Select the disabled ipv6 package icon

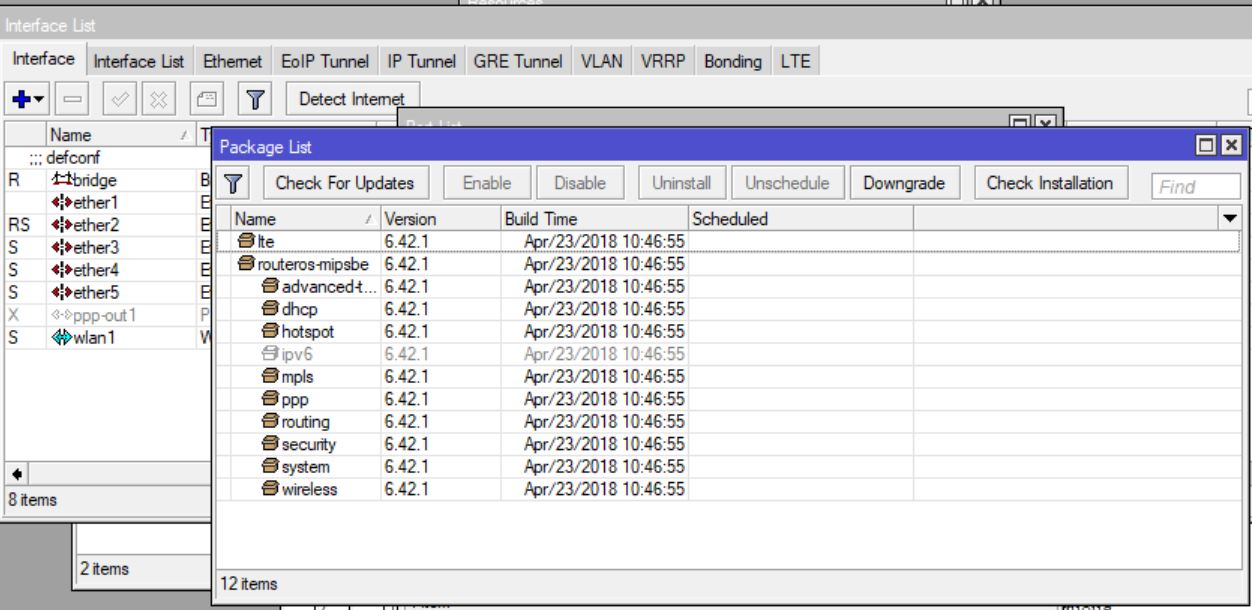270,354
